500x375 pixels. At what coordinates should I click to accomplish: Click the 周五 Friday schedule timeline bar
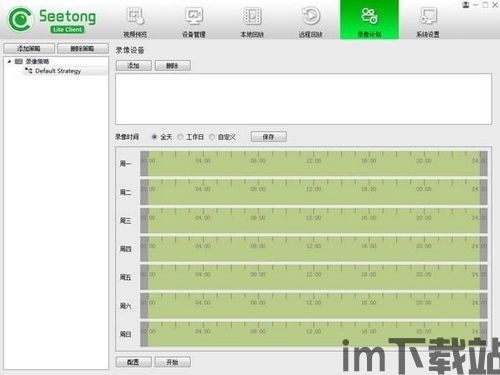314,277
